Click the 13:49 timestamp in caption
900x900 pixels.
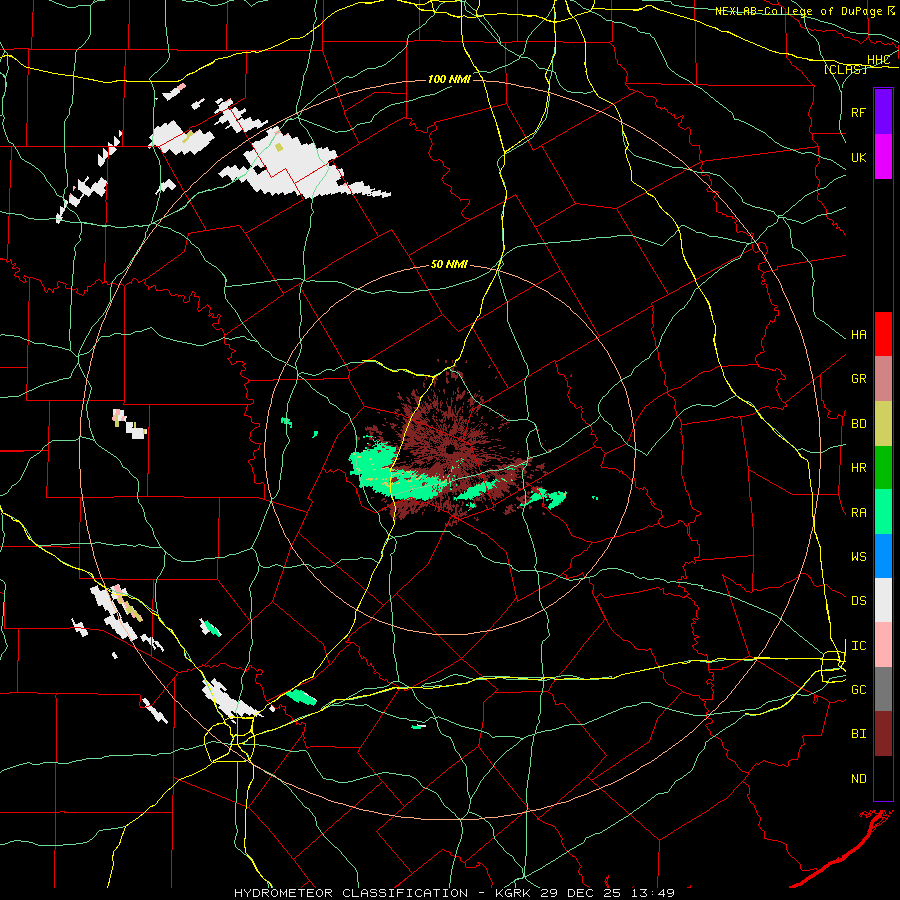pyautogui.click(x=651, y=893)
